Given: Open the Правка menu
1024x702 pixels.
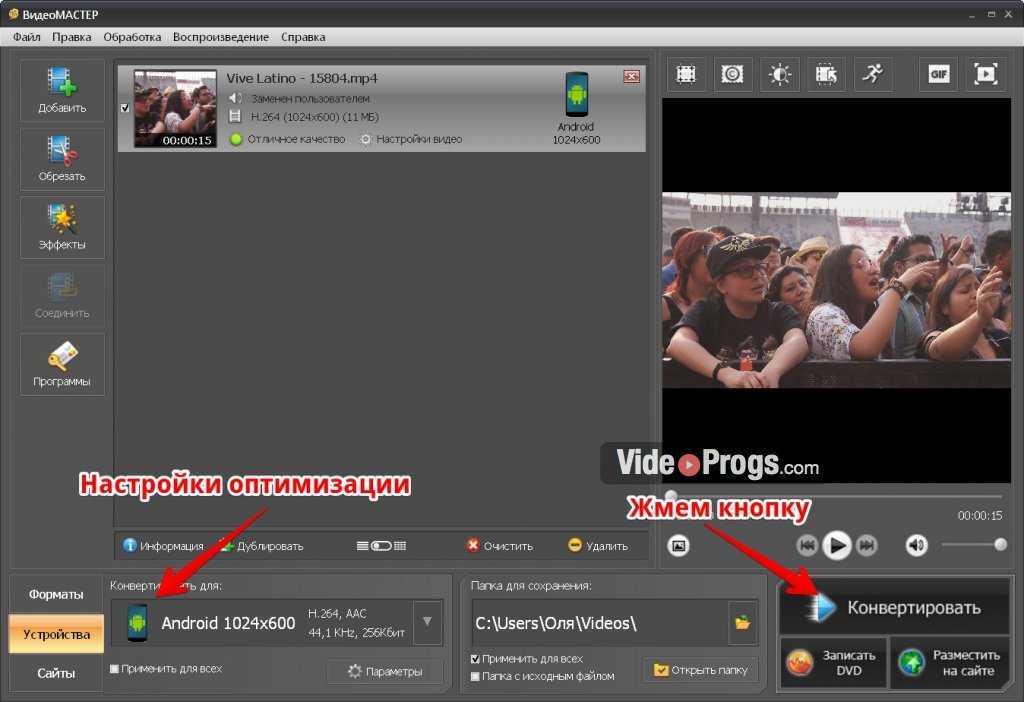Looking at the screenshot, I should pyautogui.click(x=72, y=37).
